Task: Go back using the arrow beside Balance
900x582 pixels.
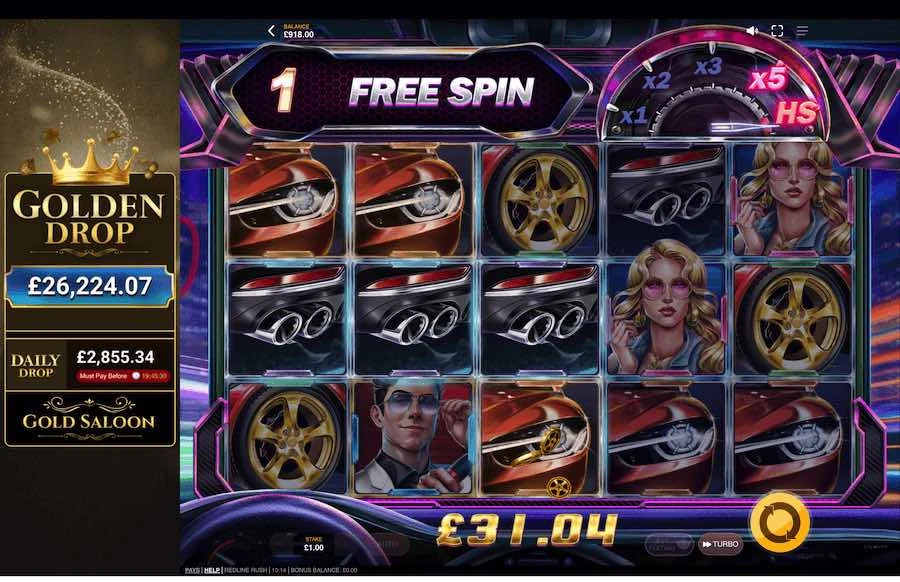Action: (271, 31)
